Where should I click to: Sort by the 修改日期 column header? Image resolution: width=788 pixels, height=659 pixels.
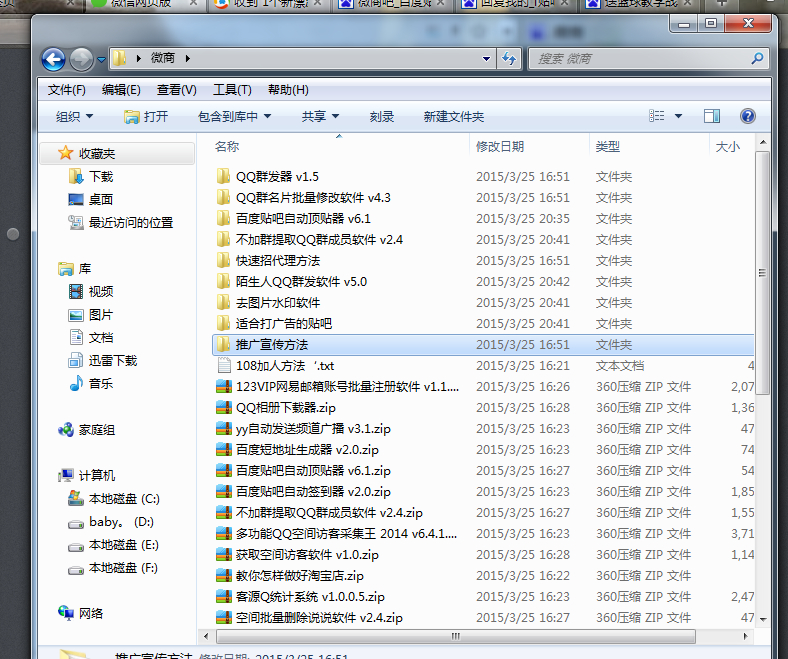(500, 147)
